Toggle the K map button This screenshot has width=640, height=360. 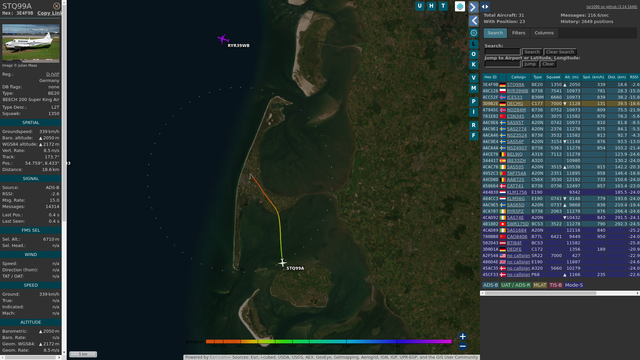pyautogui.click(x=473, y=64)
